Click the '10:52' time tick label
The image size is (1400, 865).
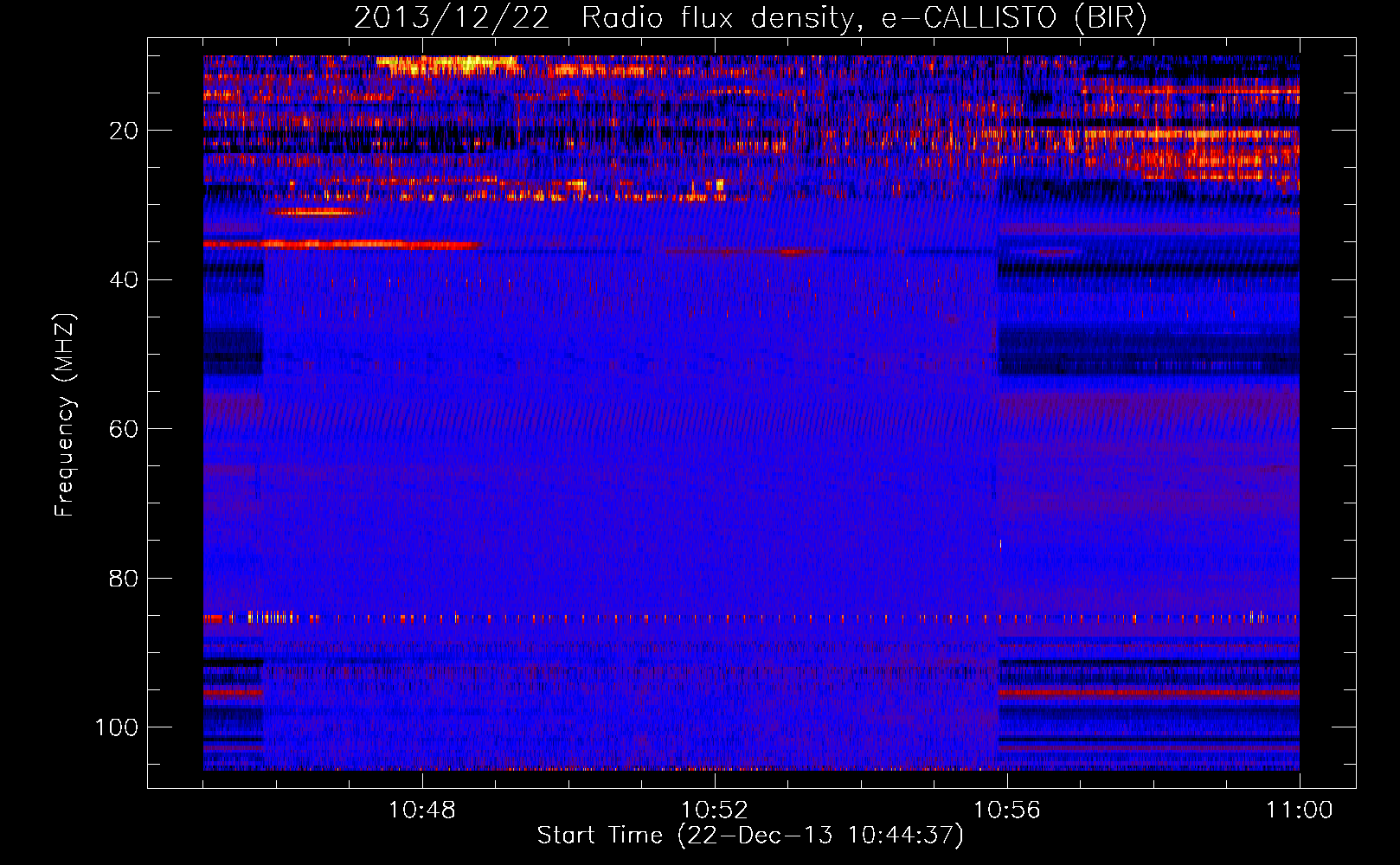click(x=714, y=811)
